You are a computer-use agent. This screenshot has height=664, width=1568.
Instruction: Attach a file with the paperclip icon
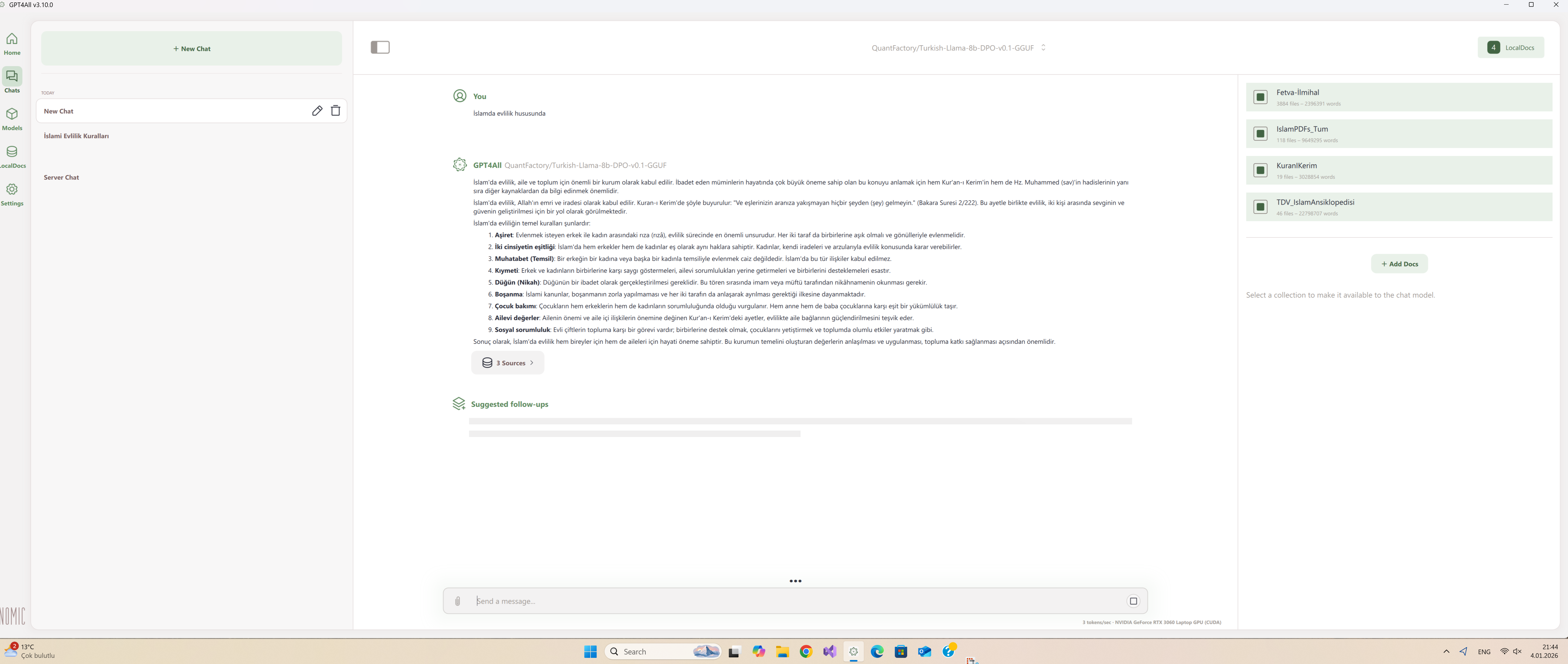(458, 601)
